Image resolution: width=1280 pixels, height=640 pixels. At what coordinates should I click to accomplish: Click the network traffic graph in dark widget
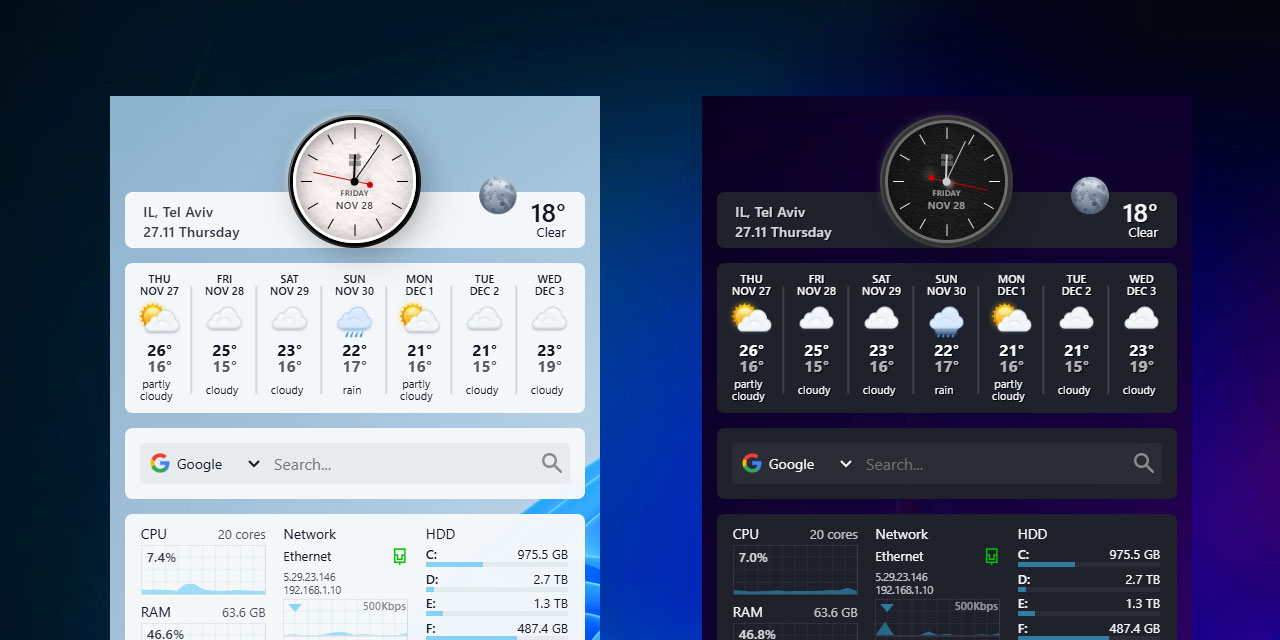point(938,620)
